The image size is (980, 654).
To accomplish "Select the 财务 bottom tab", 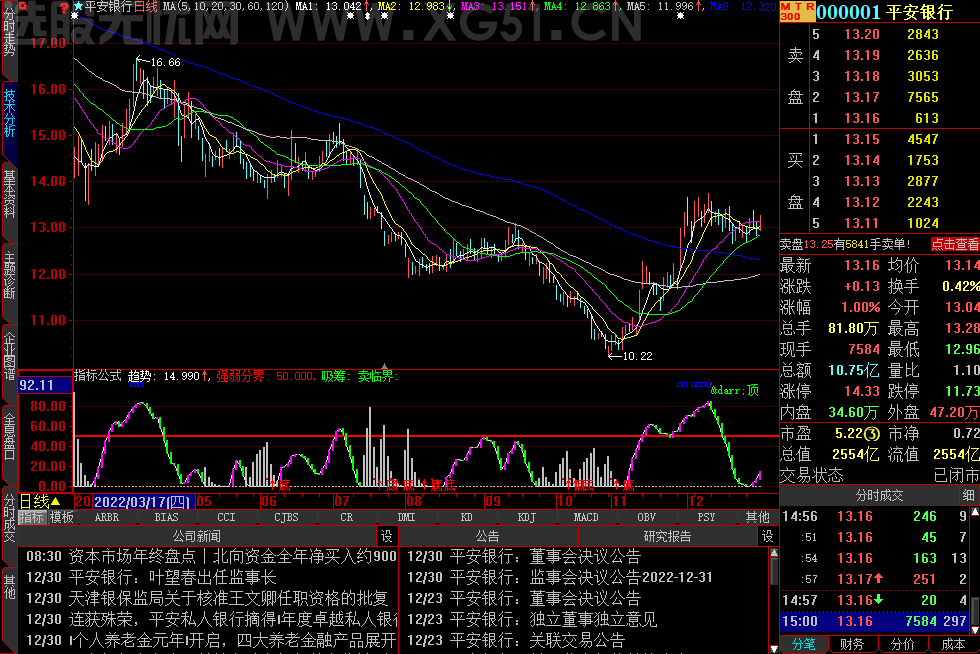I will tap(852, 644).
